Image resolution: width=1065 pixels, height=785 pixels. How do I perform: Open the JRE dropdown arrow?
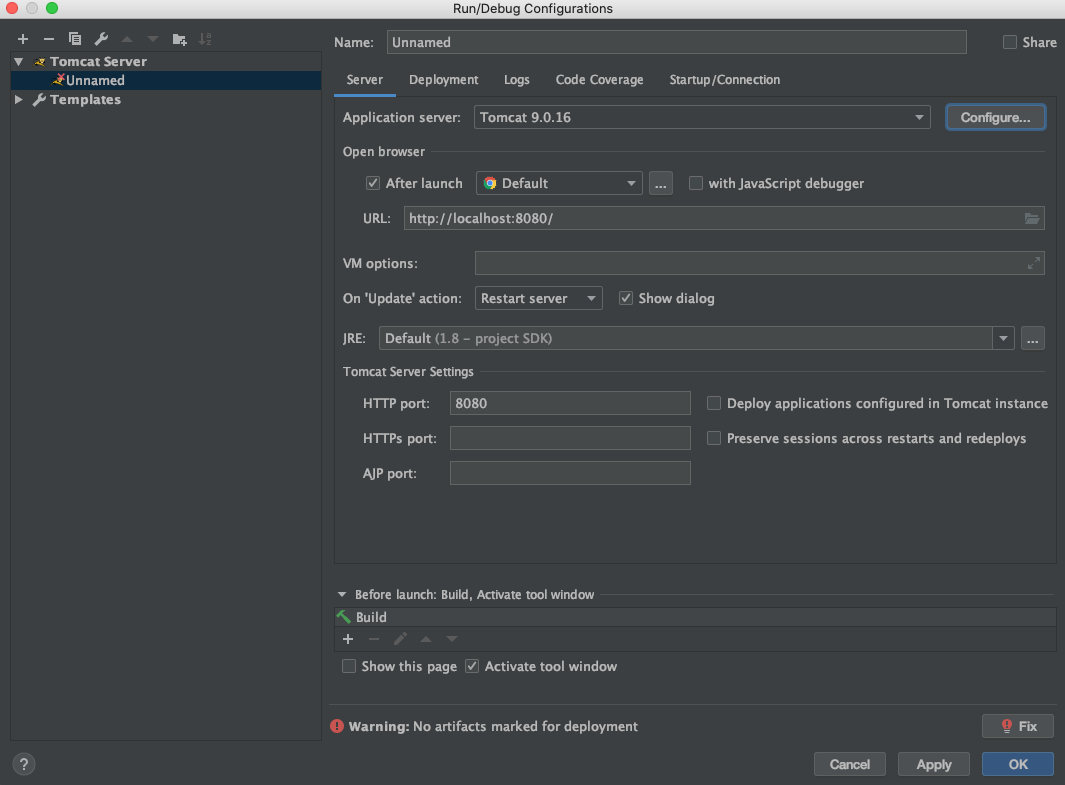1003,338
